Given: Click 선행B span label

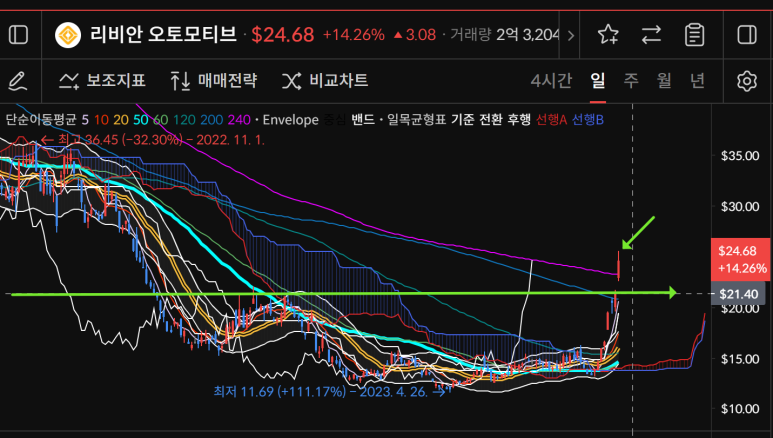Looking at the screenshot, I should (587, 120).
